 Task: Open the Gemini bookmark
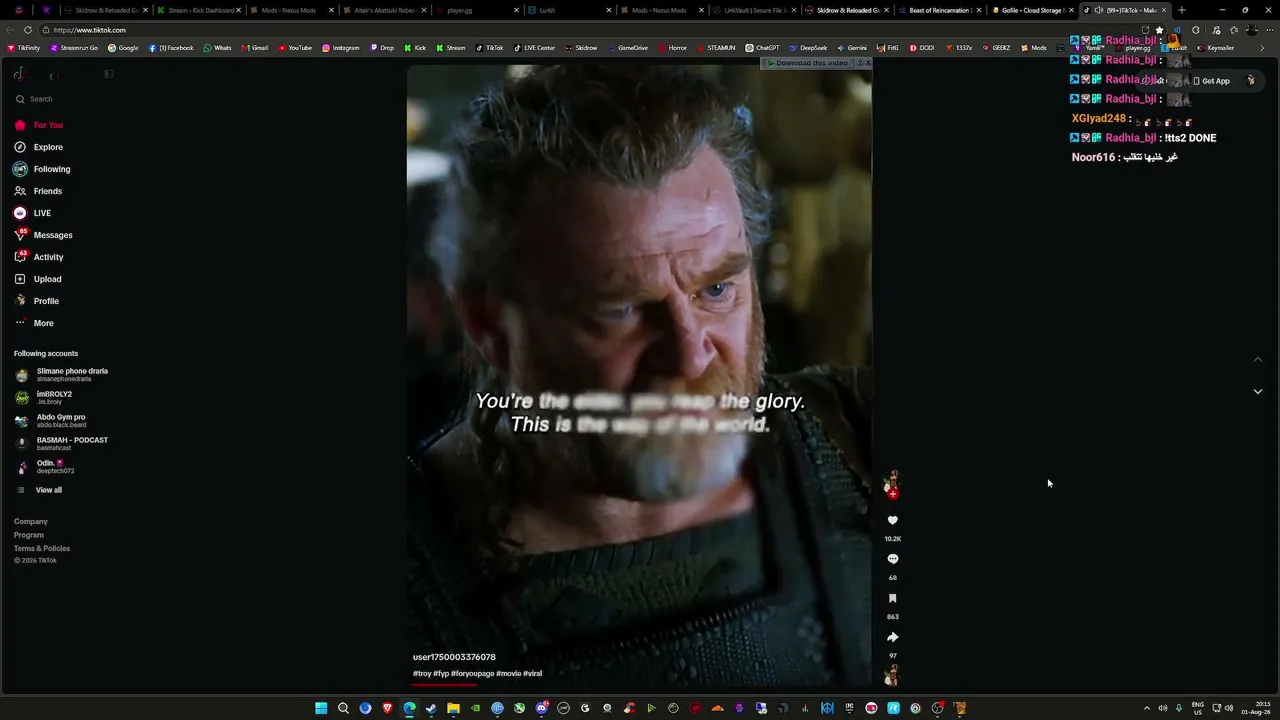(852, 48)
